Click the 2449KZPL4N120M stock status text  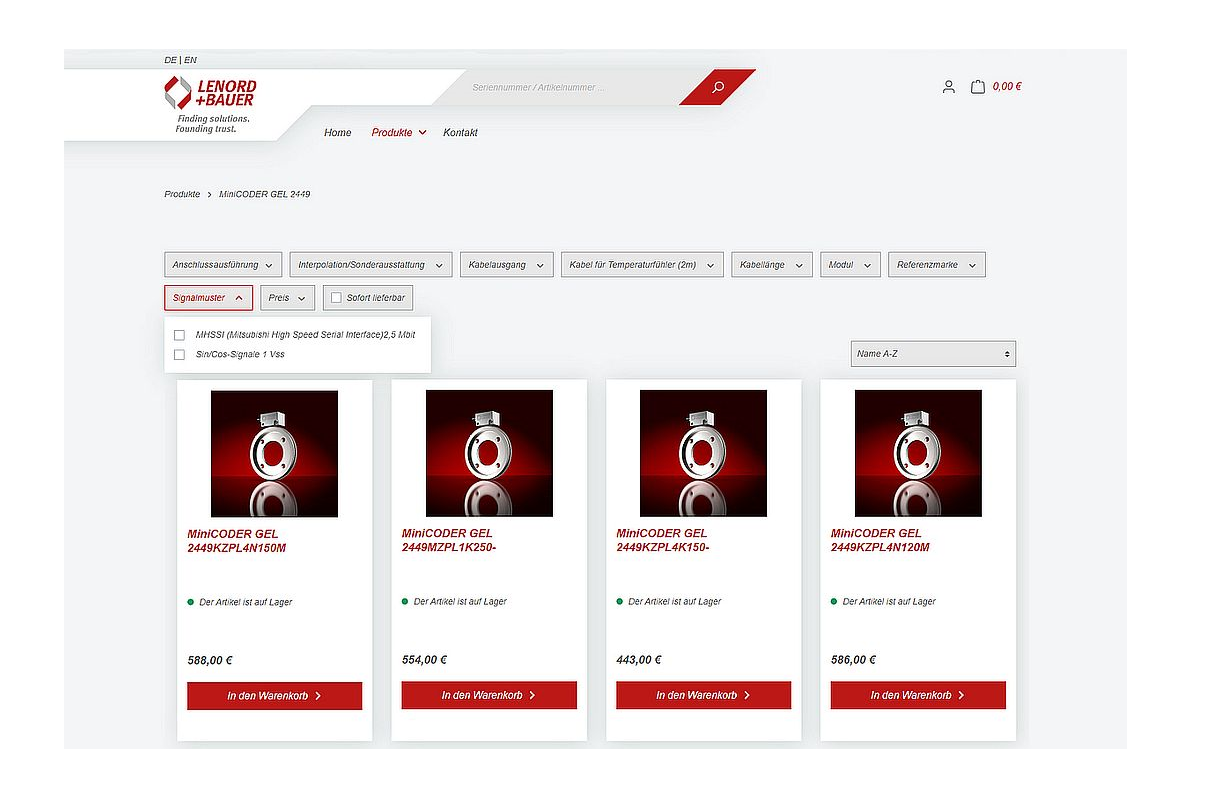[x=889, y=602]
